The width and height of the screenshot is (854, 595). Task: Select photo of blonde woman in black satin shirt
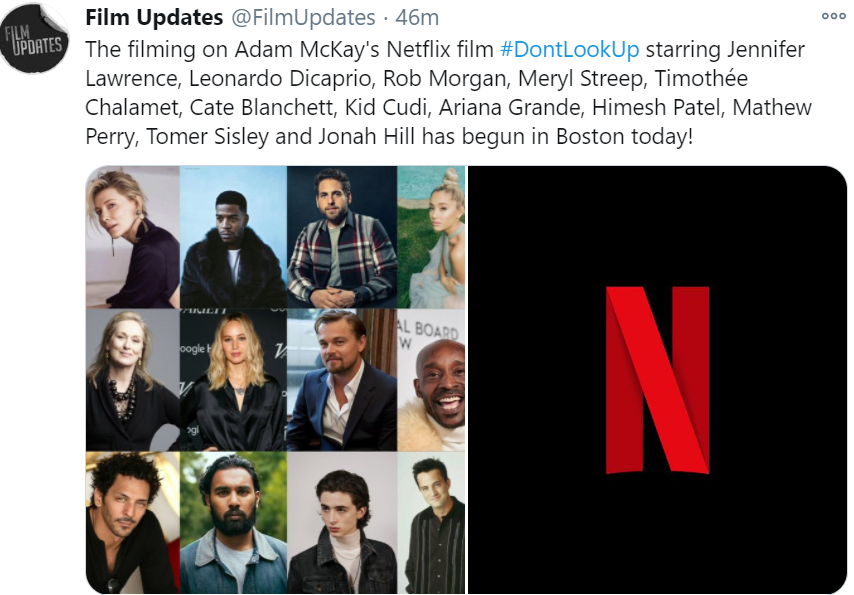234,380
